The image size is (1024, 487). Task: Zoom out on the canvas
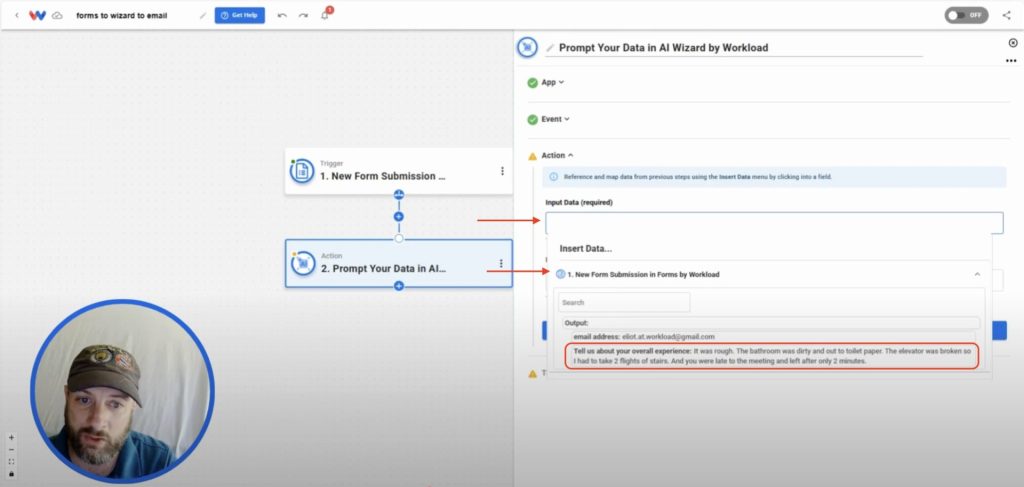(11, 450)
